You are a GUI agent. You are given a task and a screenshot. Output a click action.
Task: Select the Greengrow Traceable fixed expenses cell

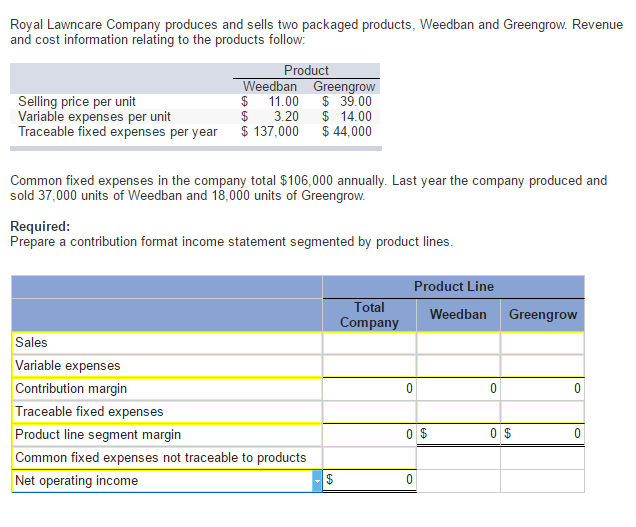pyautogui.click(x=542, y=411)
